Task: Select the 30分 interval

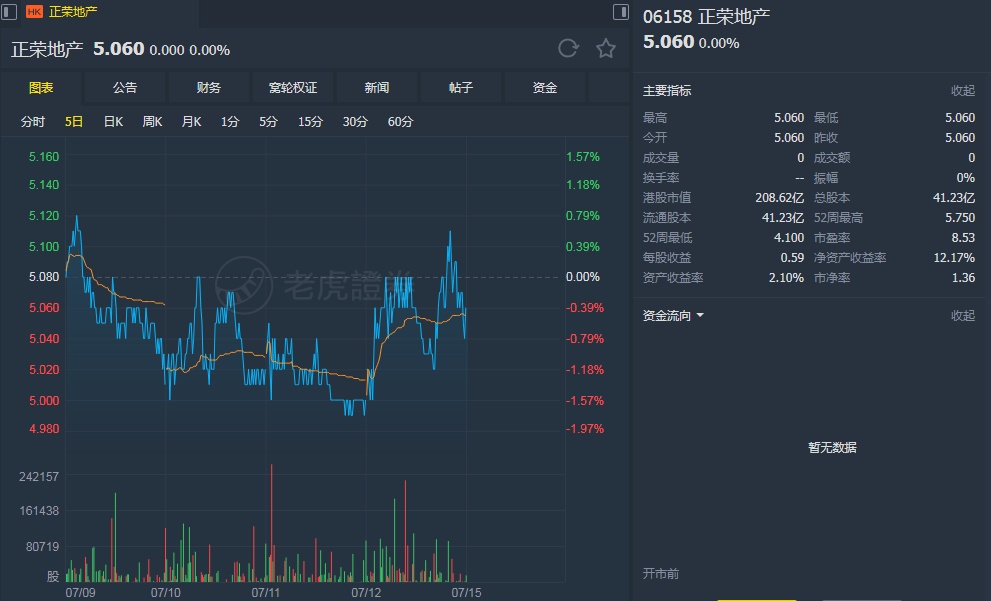Action: coord(355,121)
